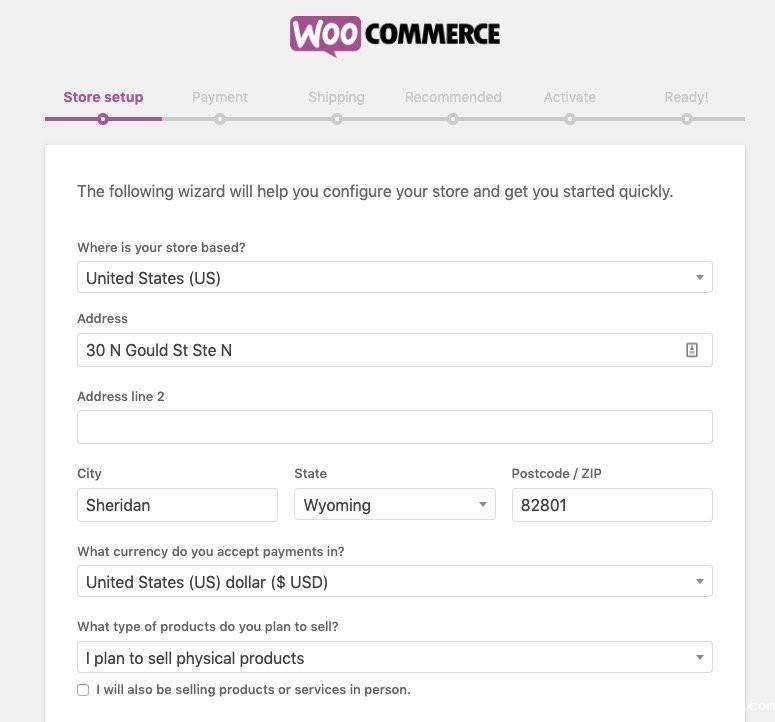Image resolution: width=775 pixels, height=722 pixels.
Task: Click the Postcode / ZIP field
Action: pyautogui.click(x=611, y=505)
